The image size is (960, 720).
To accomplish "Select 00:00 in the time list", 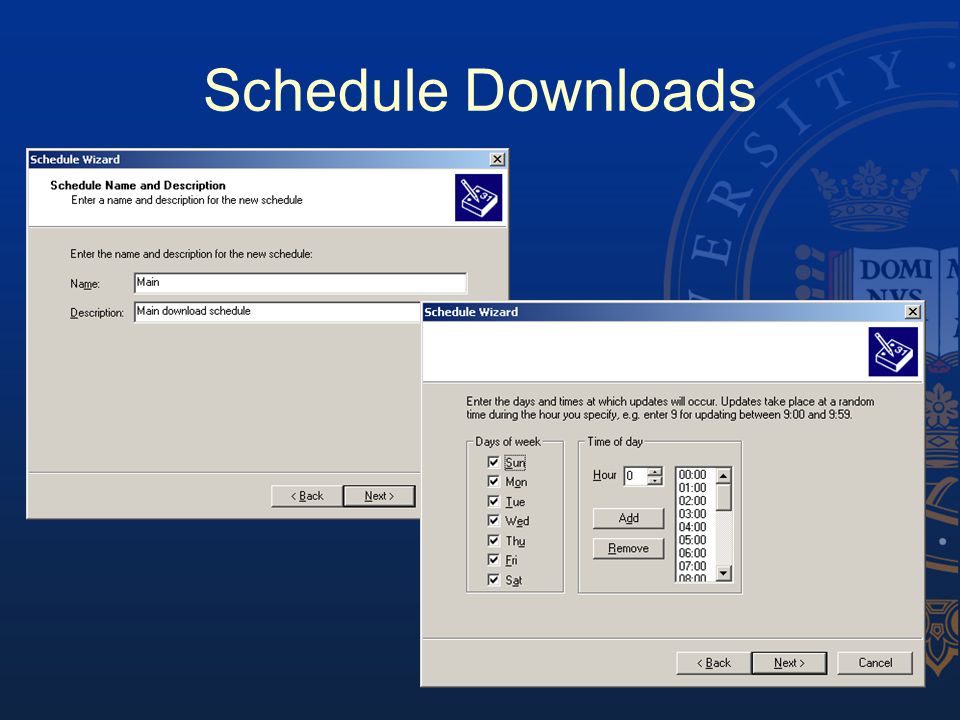I will [692, 474].
